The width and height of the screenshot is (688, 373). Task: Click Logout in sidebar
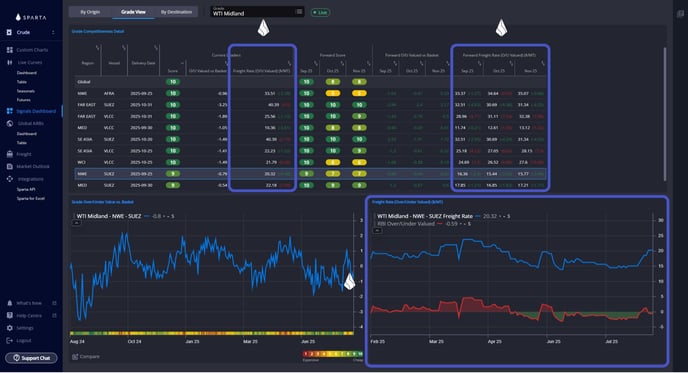coord(19,341)
